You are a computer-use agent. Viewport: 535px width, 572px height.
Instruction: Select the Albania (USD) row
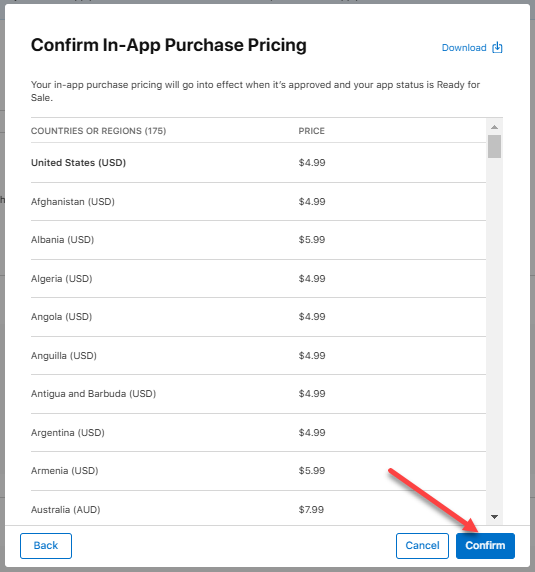pyautogui.click(x=258, y=240)
